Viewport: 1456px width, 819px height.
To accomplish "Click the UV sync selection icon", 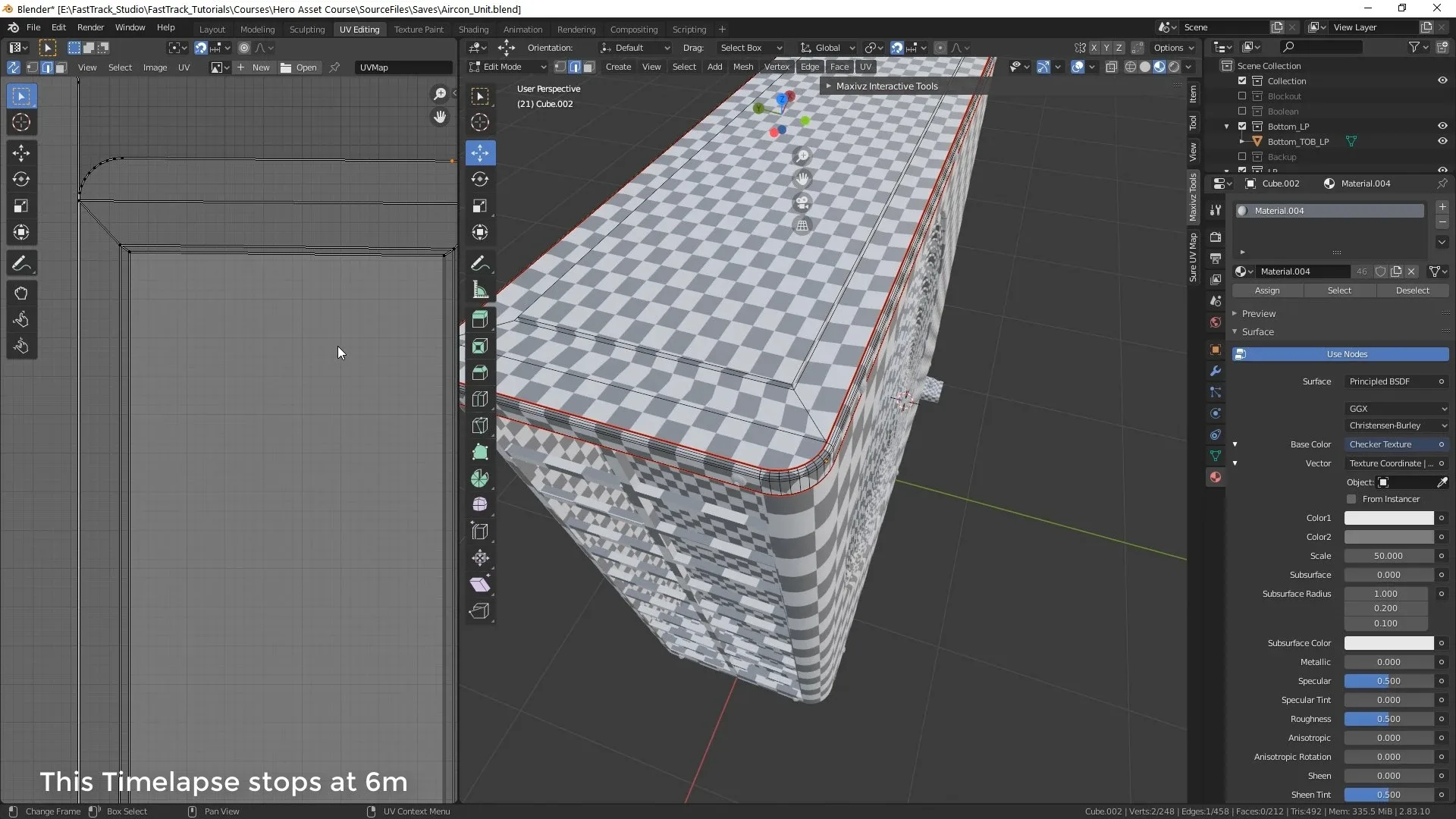I will 13,67.
